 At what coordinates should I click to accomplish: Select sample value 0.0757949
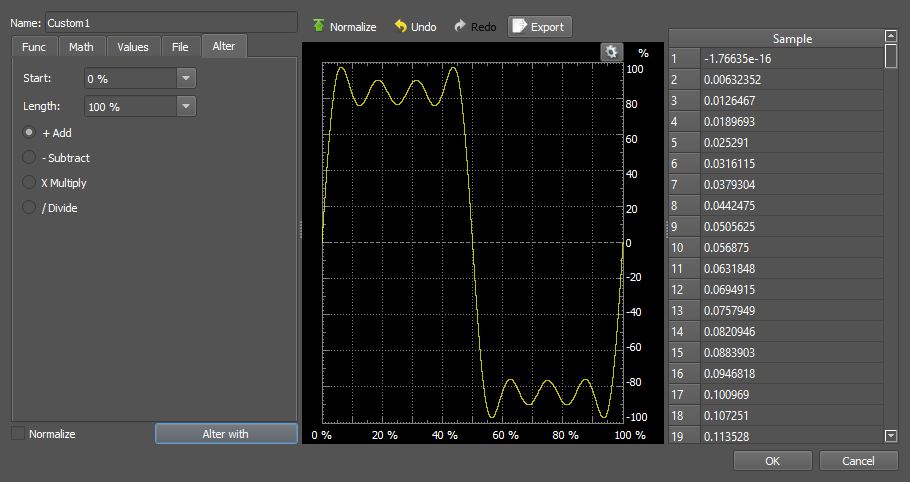[792, 311]
